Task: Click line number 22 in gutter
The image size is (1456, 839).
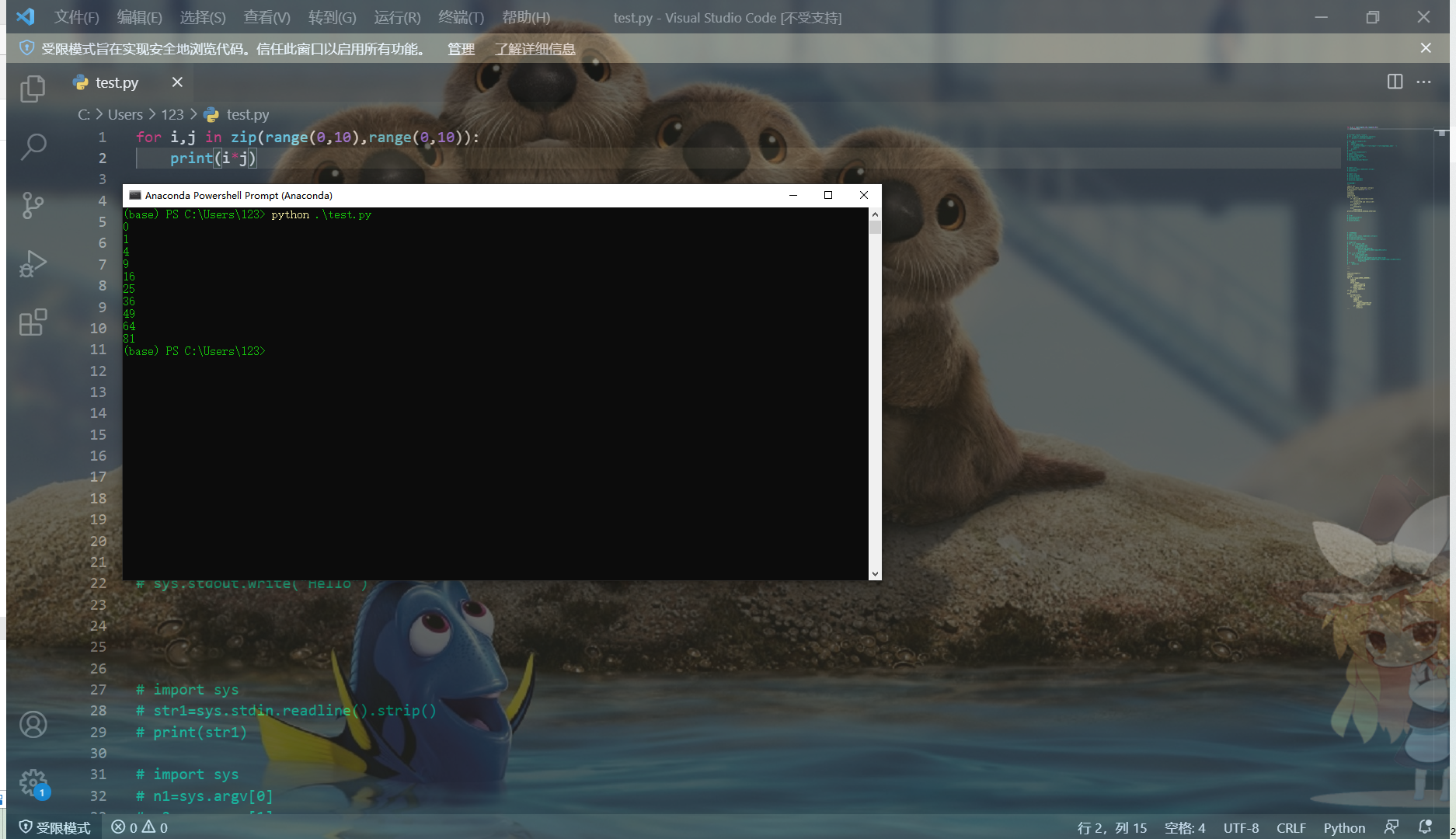Action: coord(98,583)
